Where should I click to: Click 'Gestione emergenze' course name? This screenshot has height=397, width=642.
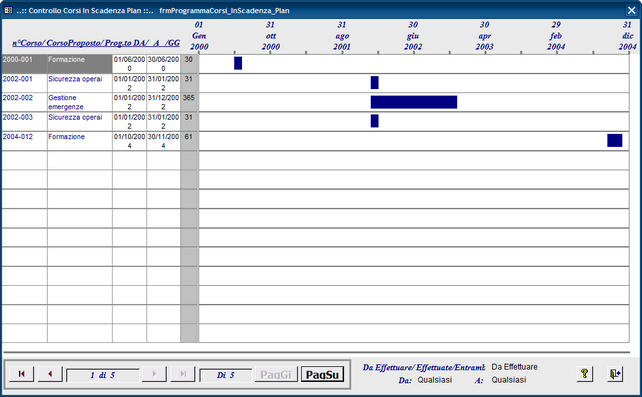[x=66, y=102]
